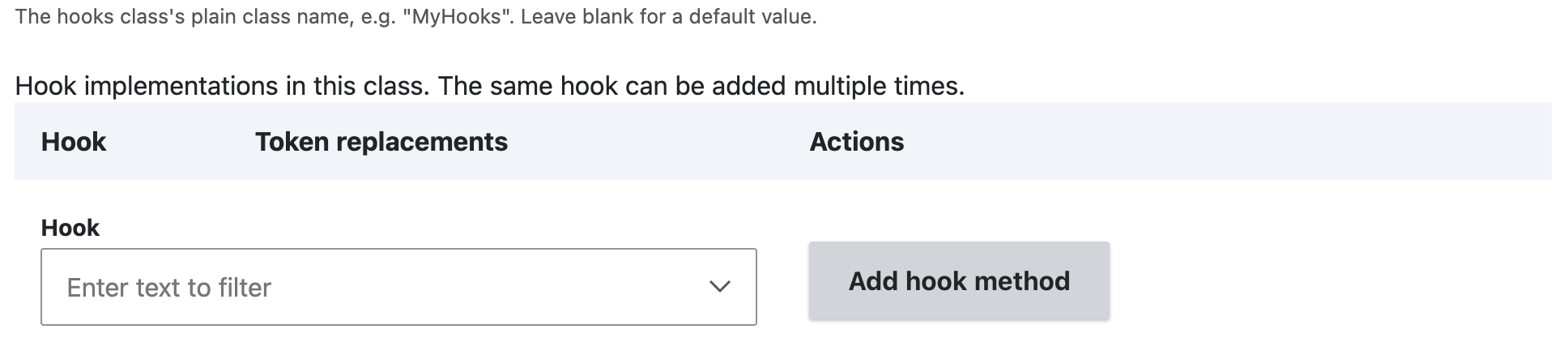
Task: Click "Leave blank for a default value" text
Action: click(668, 16)
